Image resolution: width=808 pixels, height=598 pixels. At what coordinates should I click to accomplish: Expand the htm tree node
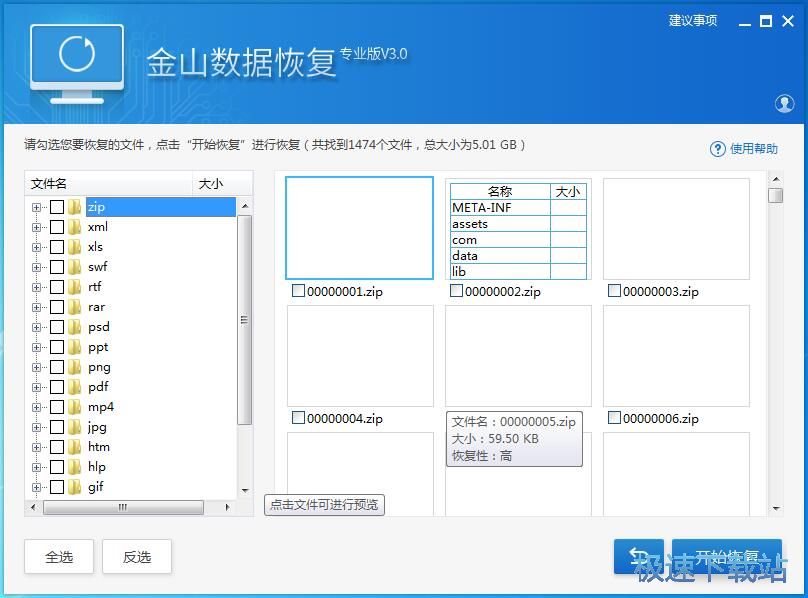click(36, 447)
